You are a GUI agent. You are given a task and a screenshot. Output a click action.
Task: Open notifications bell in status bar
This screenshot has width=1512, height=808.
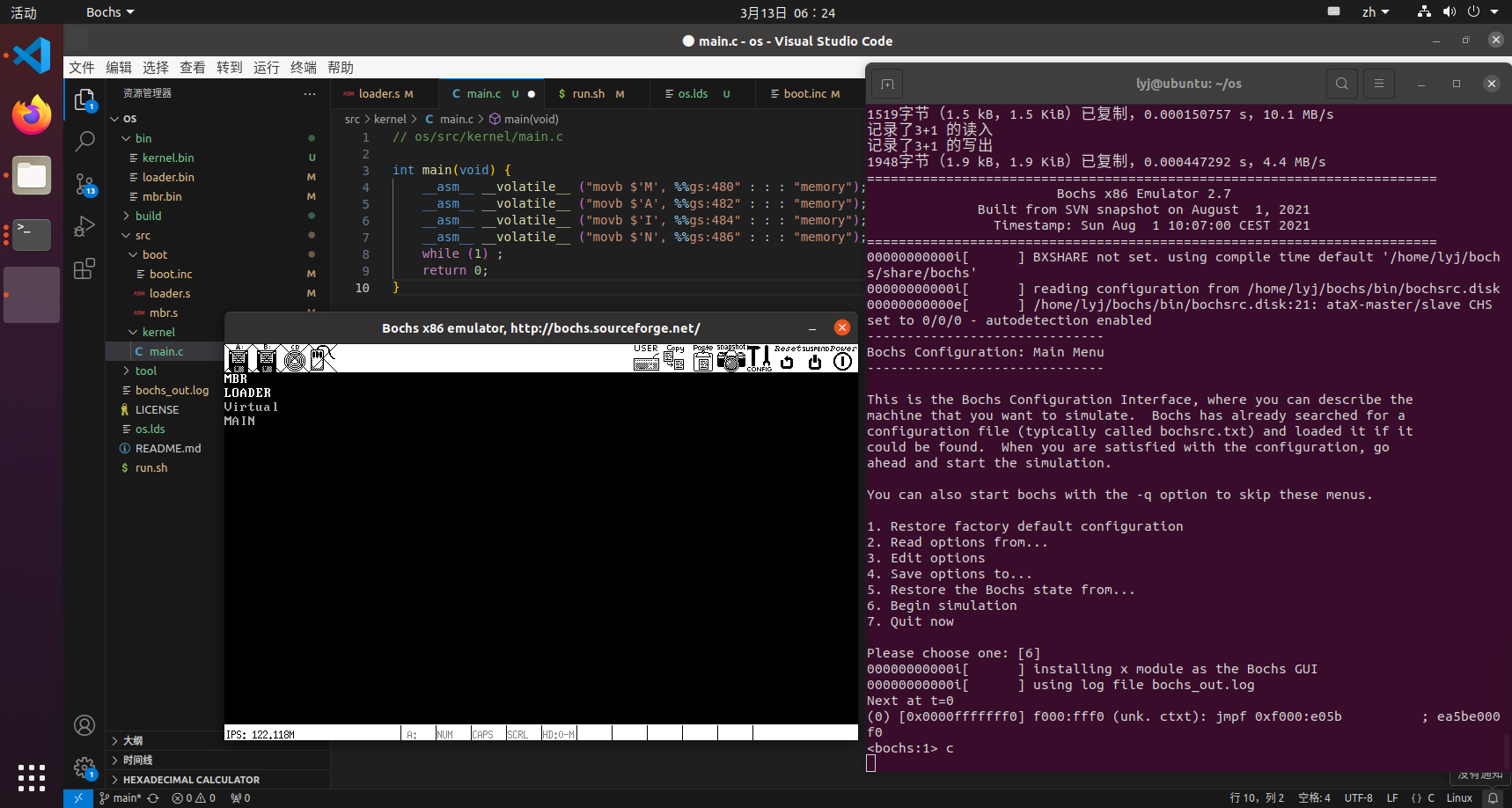point(1493,798)
